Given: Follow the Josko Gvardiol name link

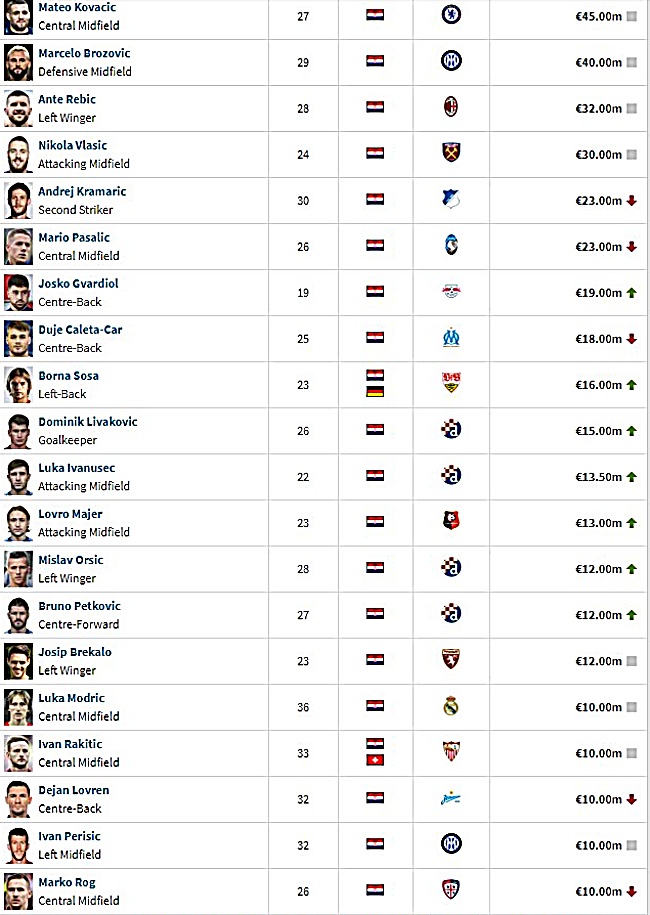Looking at the screenshot, I should (x=78, y=284).
